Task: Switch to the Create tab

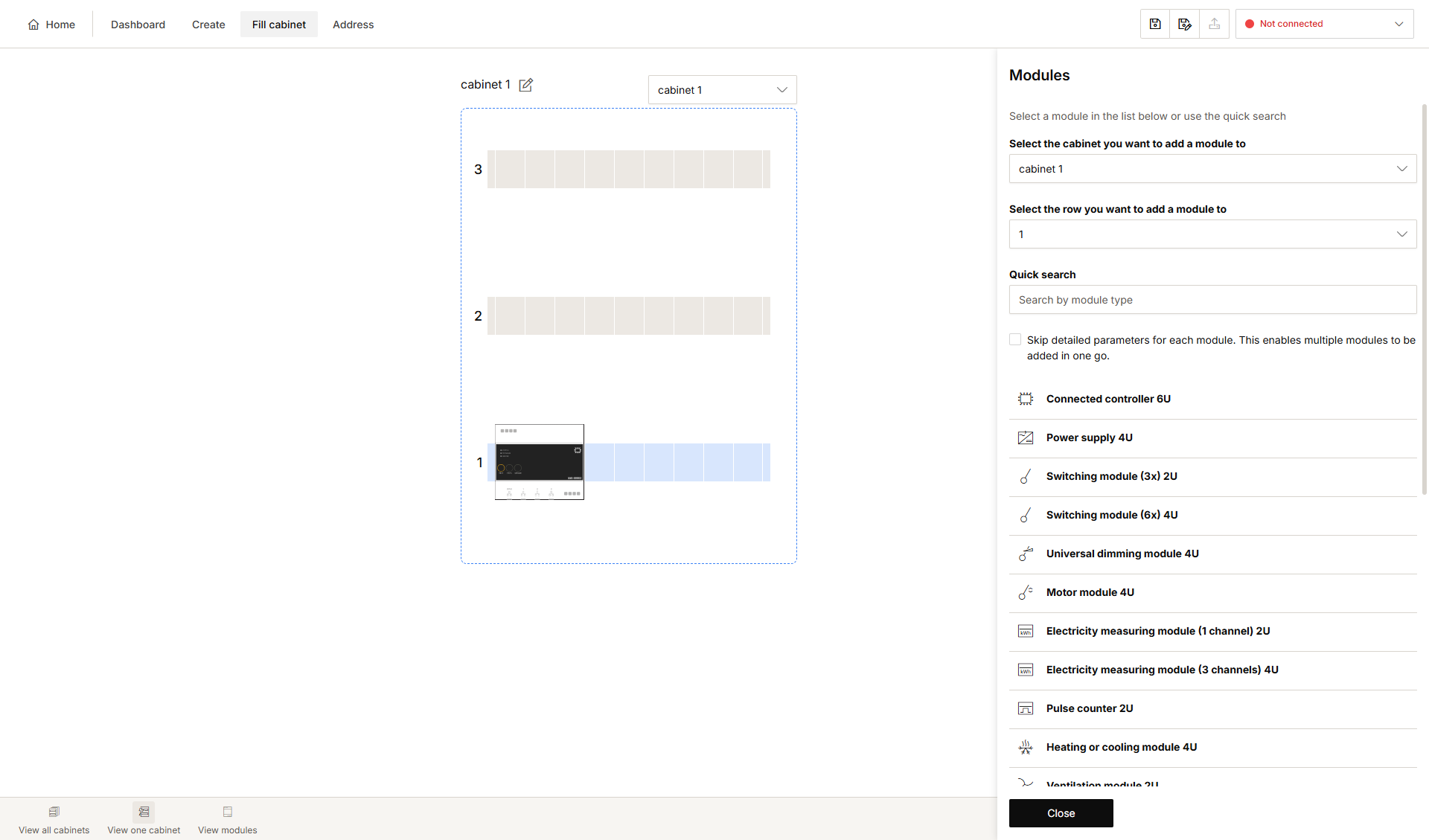Action: tap(208, 25)
